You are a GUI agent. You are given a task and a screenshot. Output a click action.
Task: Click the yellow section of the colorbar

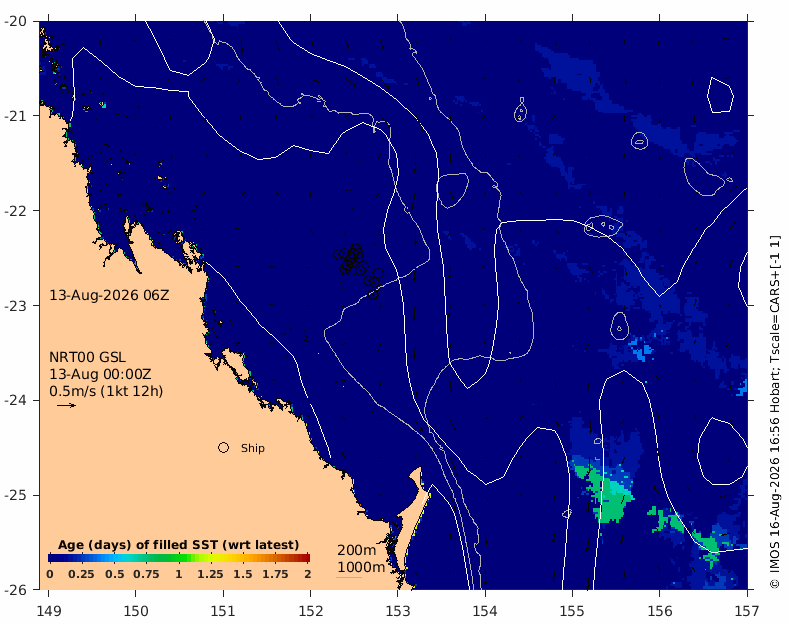click(x=221, y=558)
